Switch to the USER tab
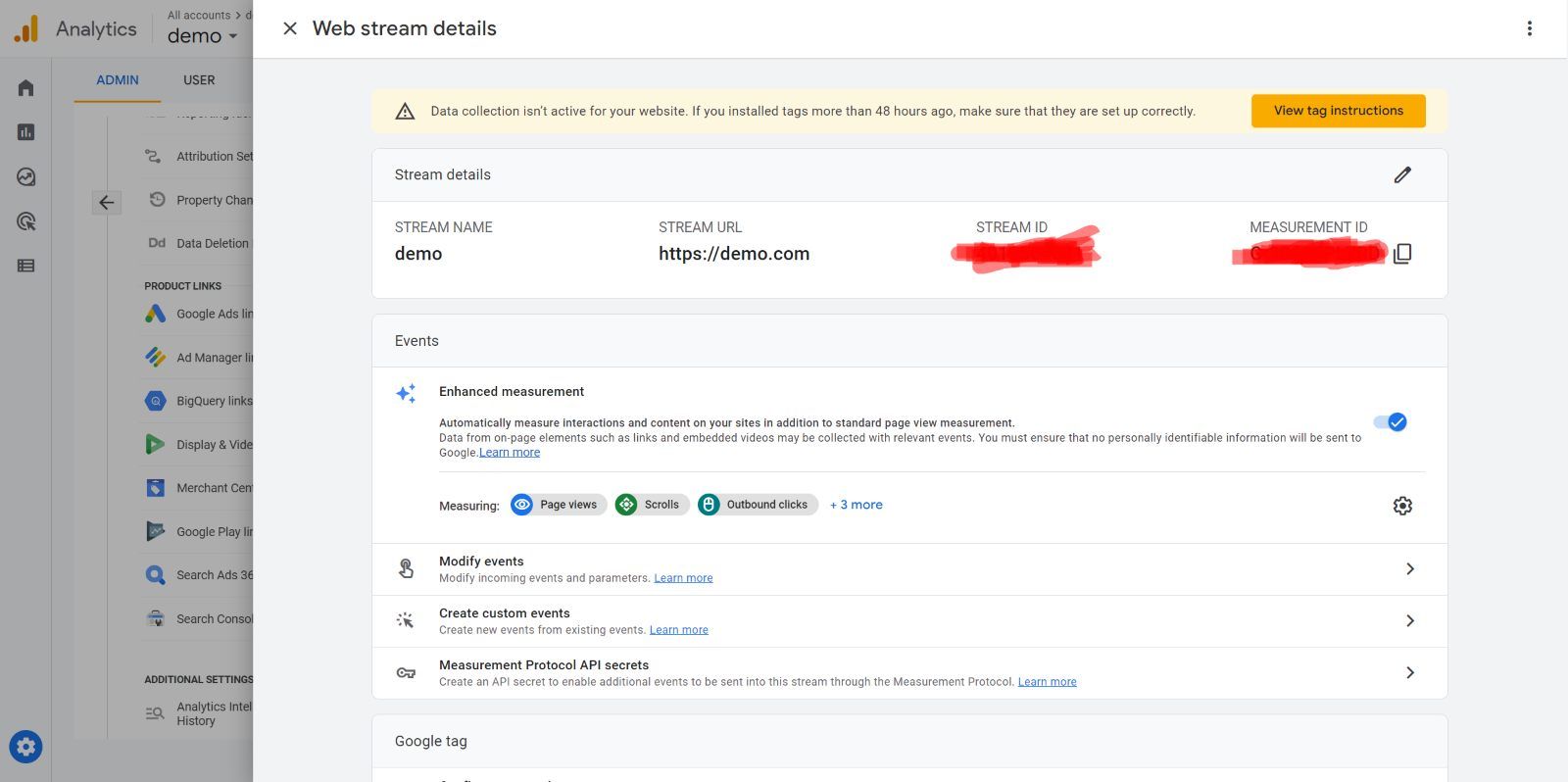The image size is (1568, 782). pyautogui.click(x=199, y=80)
